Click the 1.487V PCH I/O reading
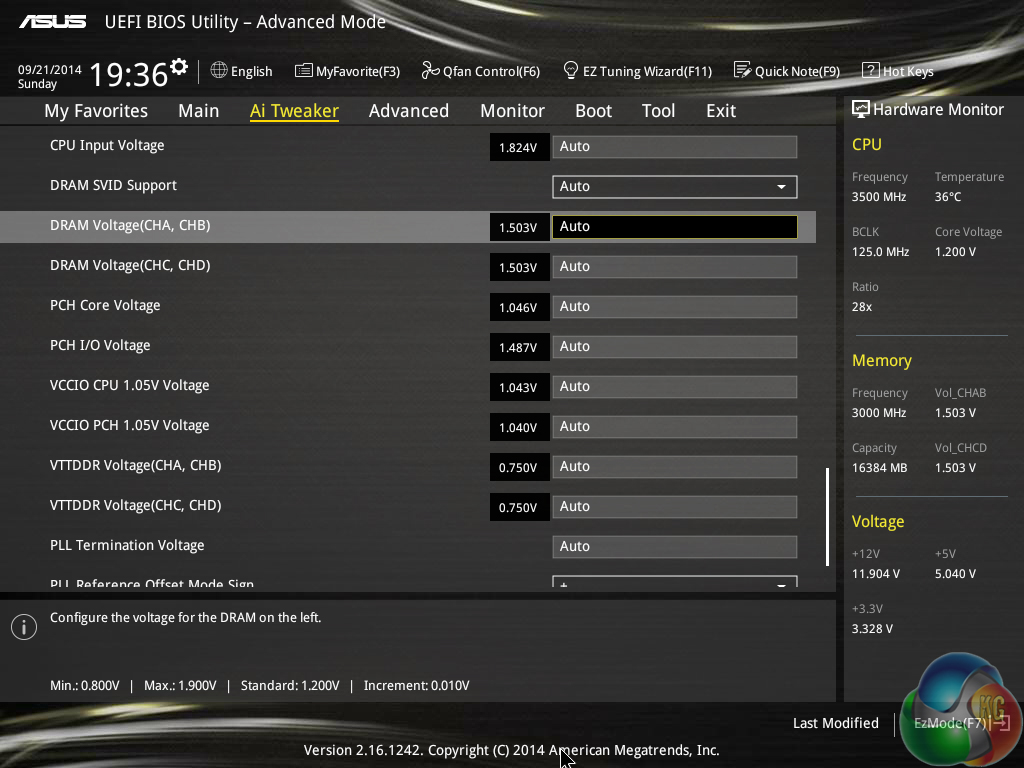The width and height of the screenshot is (1024, 768). pyautogui.click(x=519, y=347)
